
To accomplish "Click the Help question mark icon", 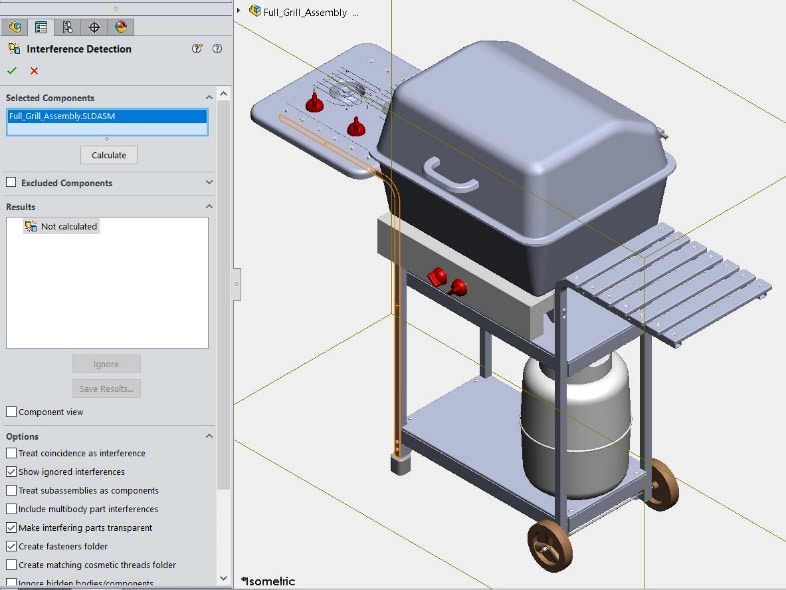I will pyautogui.click(x=217, y=48).
